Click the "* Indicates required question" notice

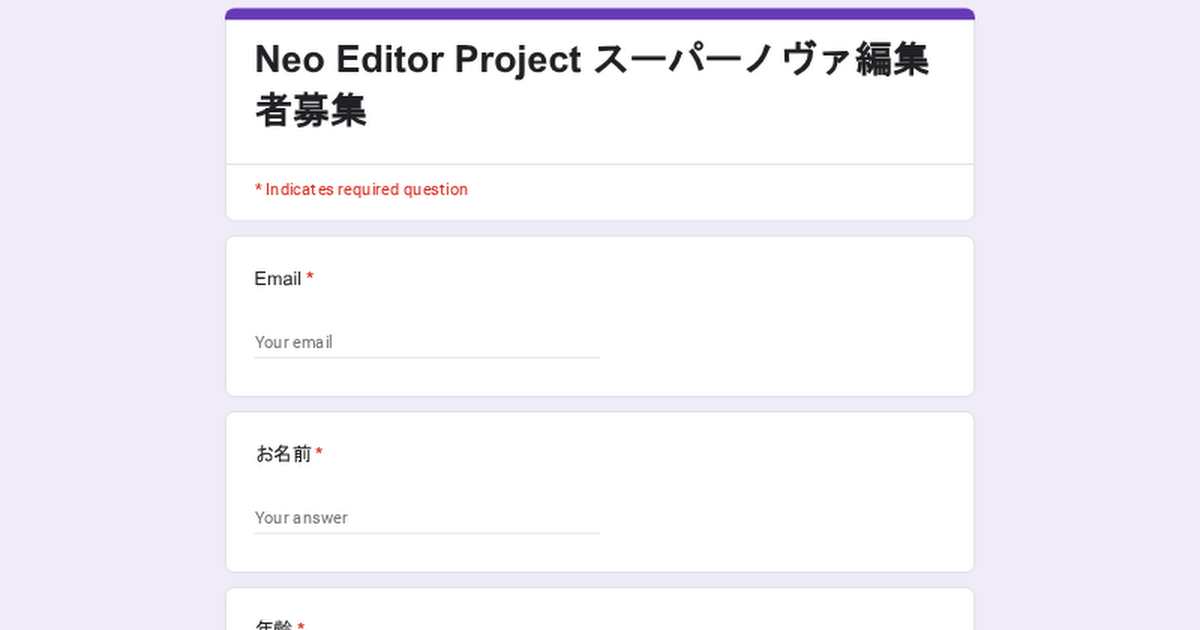click(361, 190)
